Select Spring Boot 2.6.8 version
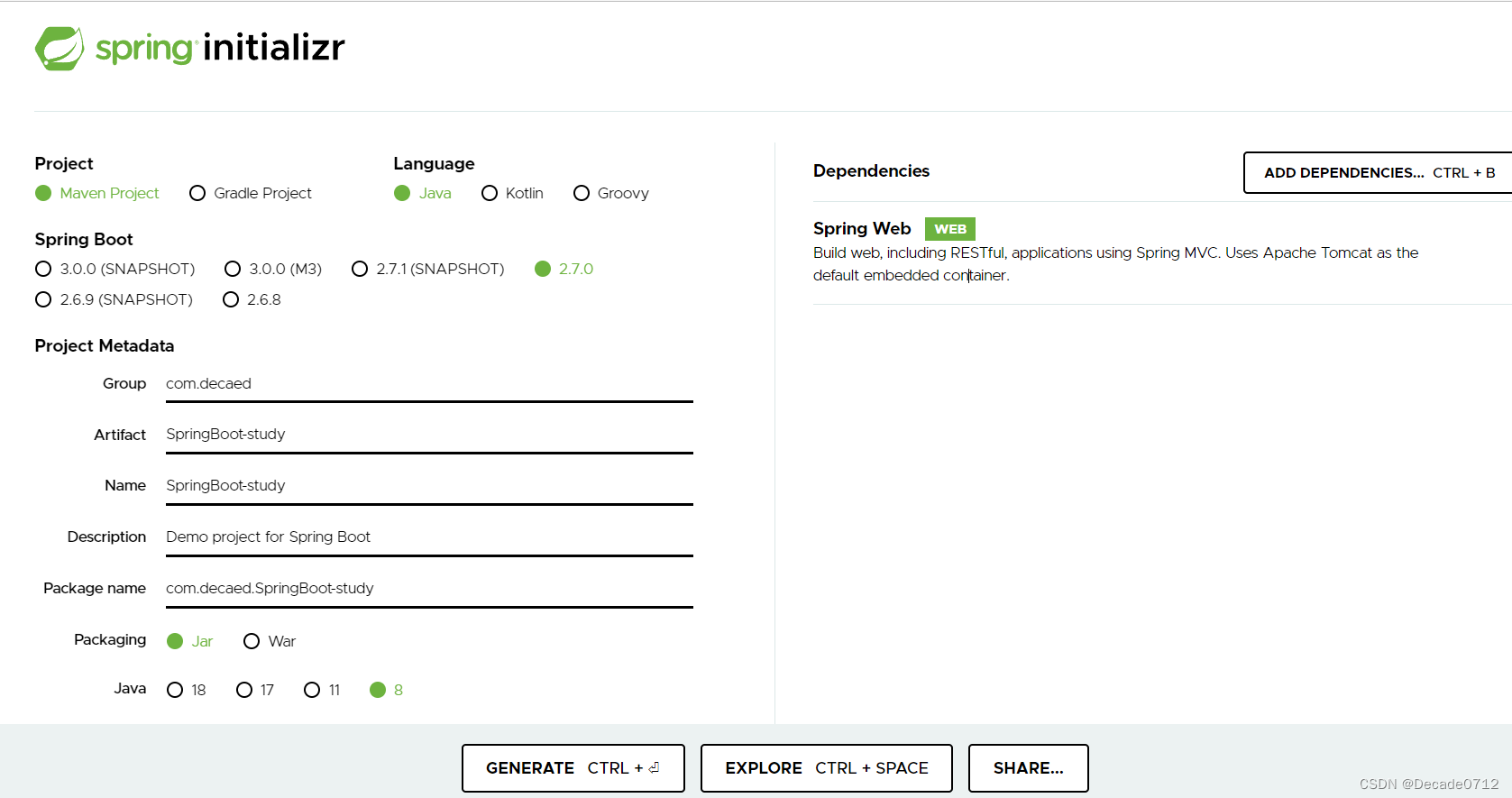The width and height of the screenshot is (1512, 798). (x=252, y=299)
